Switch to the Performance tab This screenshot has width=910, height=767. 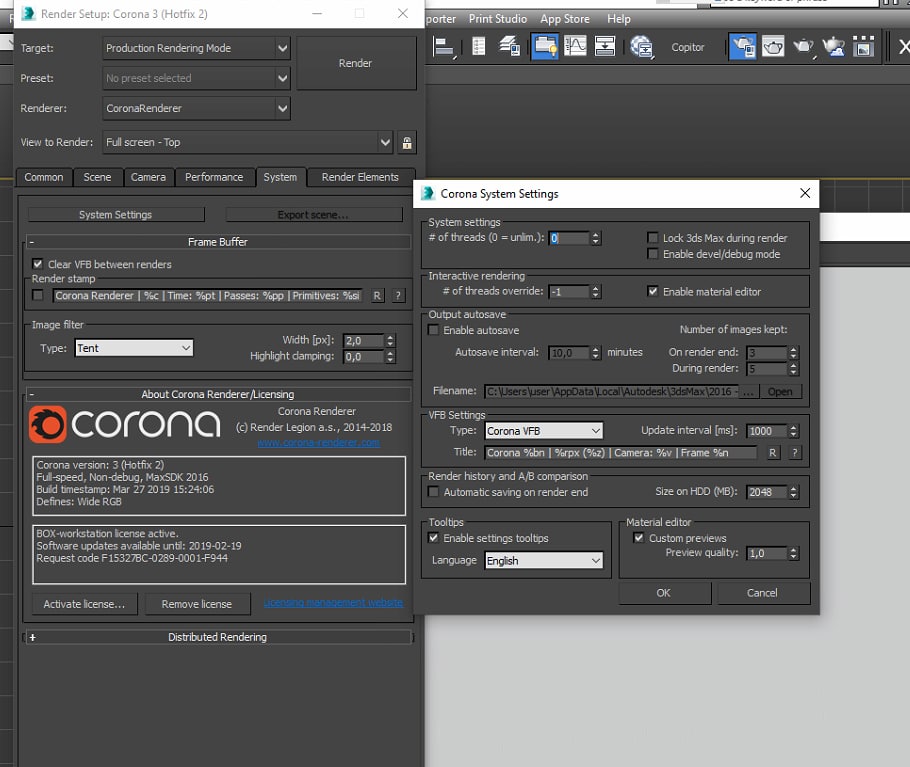click(x=214, y=178)
